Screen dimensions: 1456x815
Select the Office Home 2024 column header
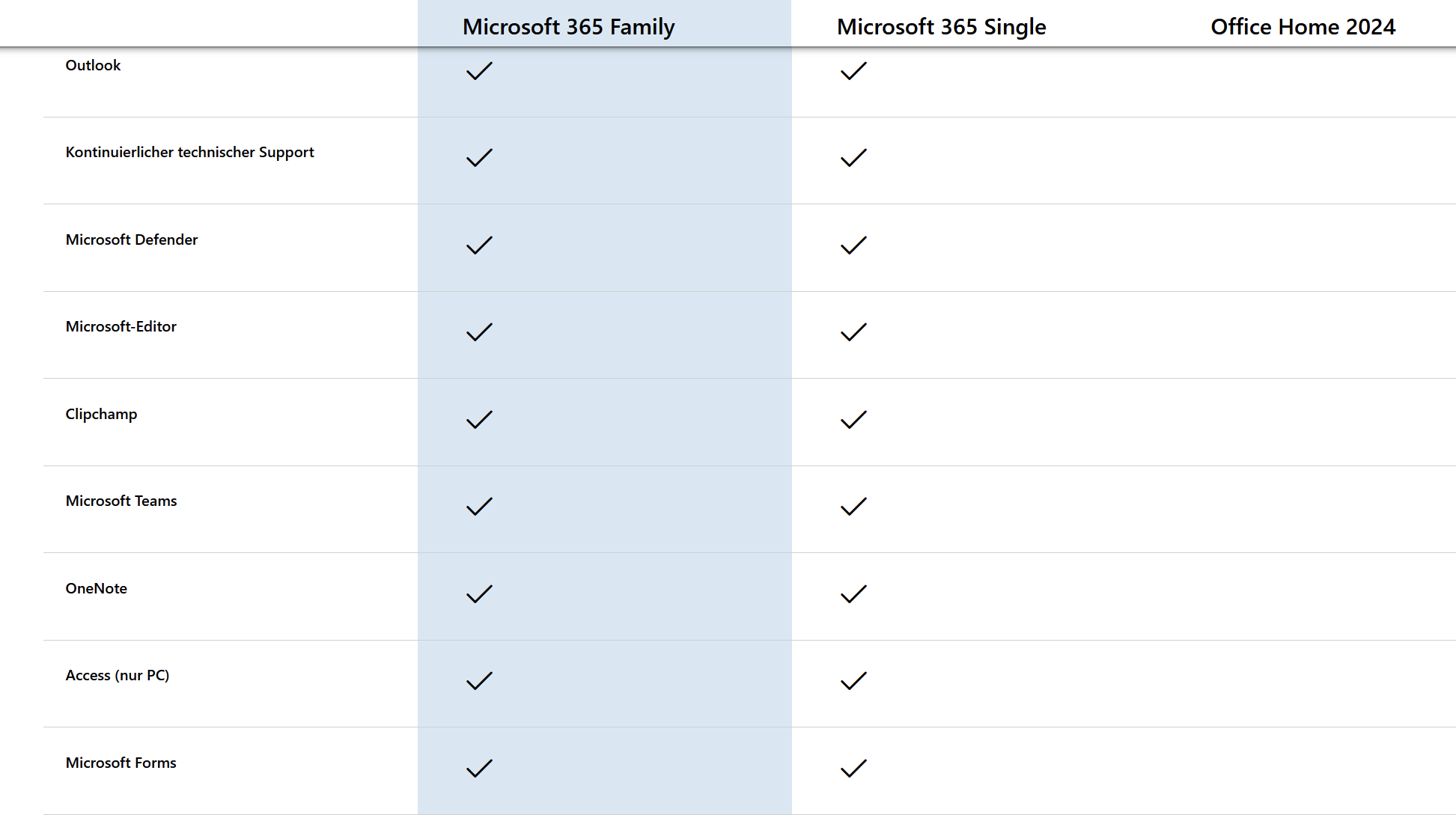click(x=1303, y=27)
